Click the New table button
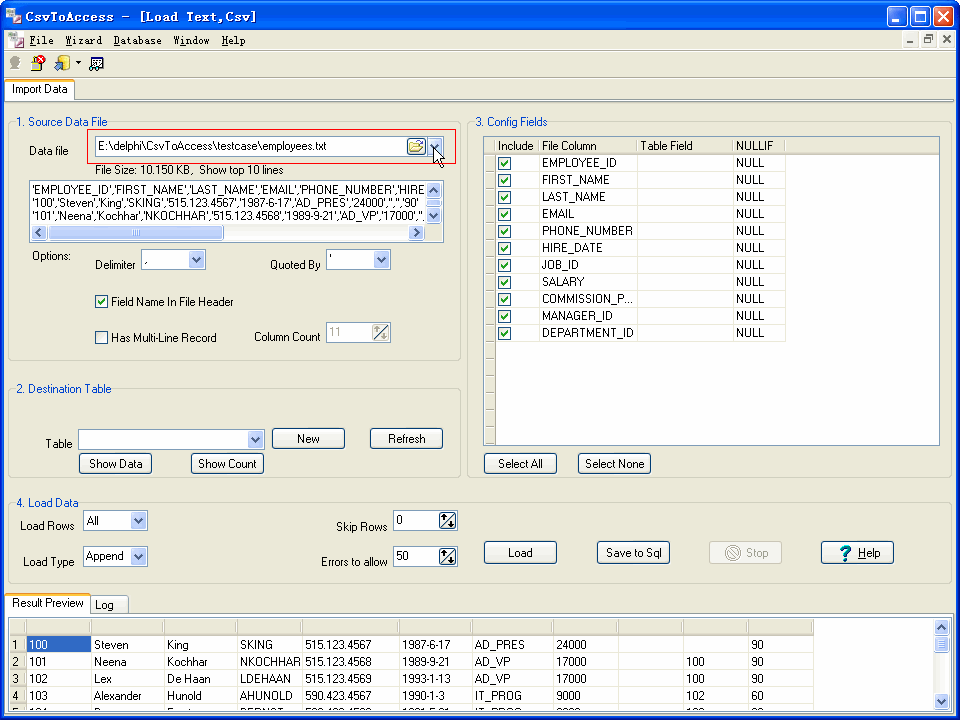The width and height of the screenshot is (960, 720). click(x=309, y=438)
